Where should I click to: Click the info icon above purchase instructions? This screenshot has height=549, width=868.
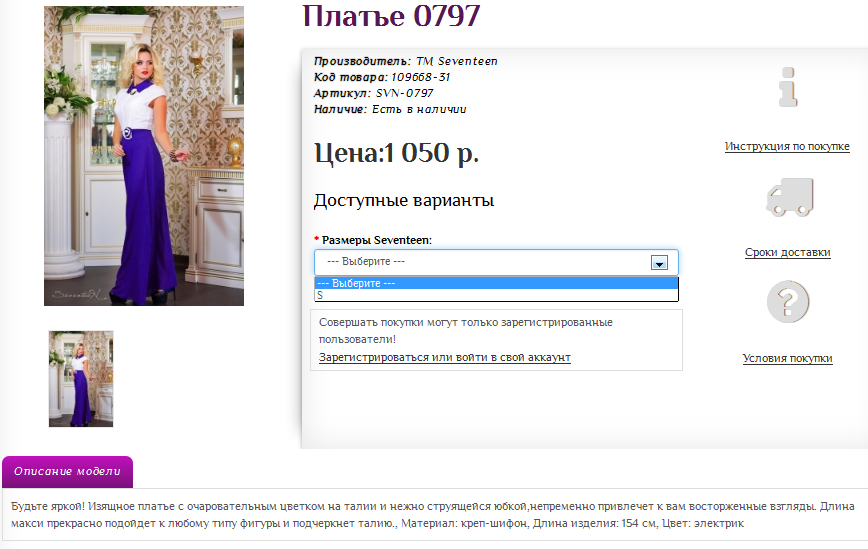[x=788, y=87]
